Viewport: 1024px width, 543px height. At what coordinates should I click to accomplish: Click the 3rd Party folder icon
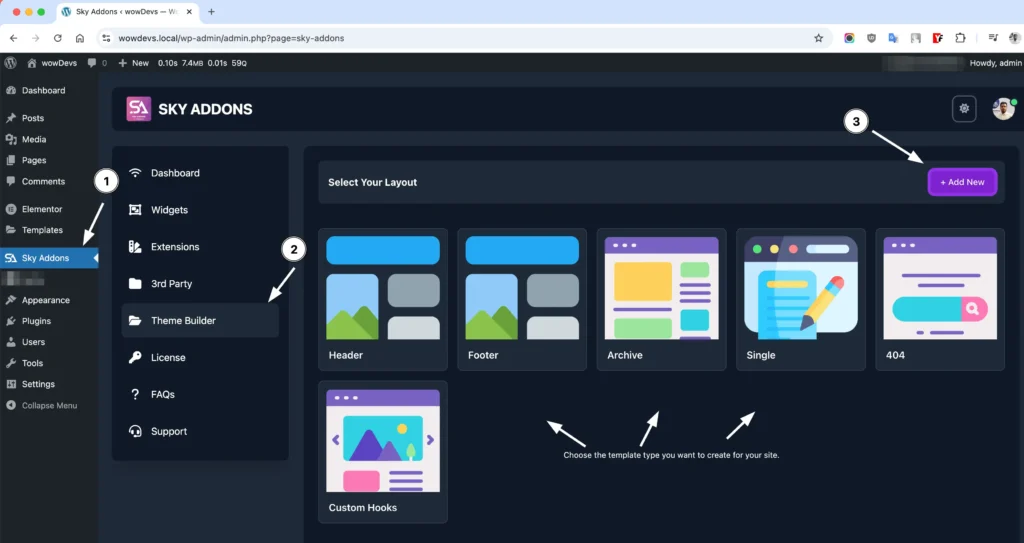[x=135, y=284]
